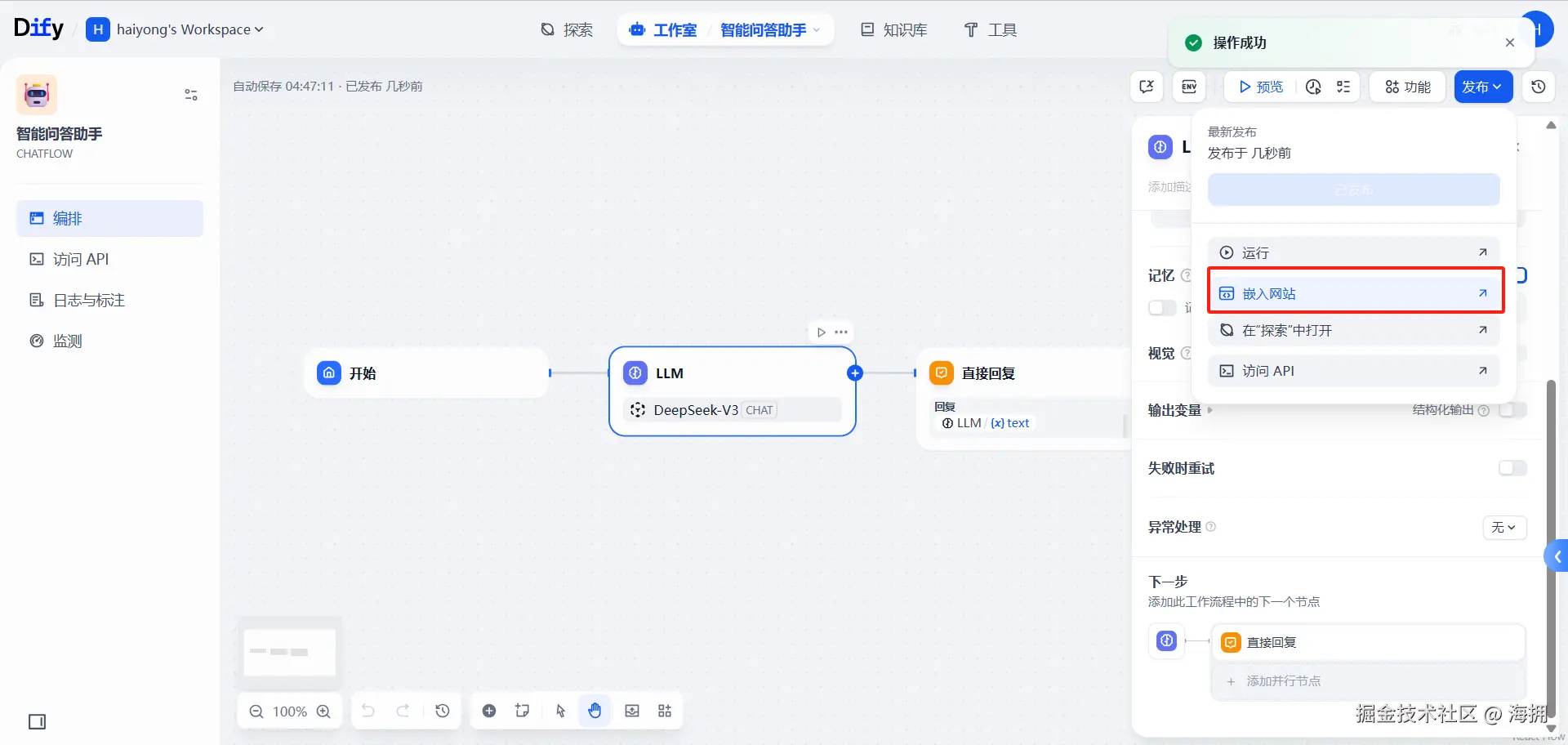
Task: Add a new node with the plus icon
Action: [x=489, y=710]
